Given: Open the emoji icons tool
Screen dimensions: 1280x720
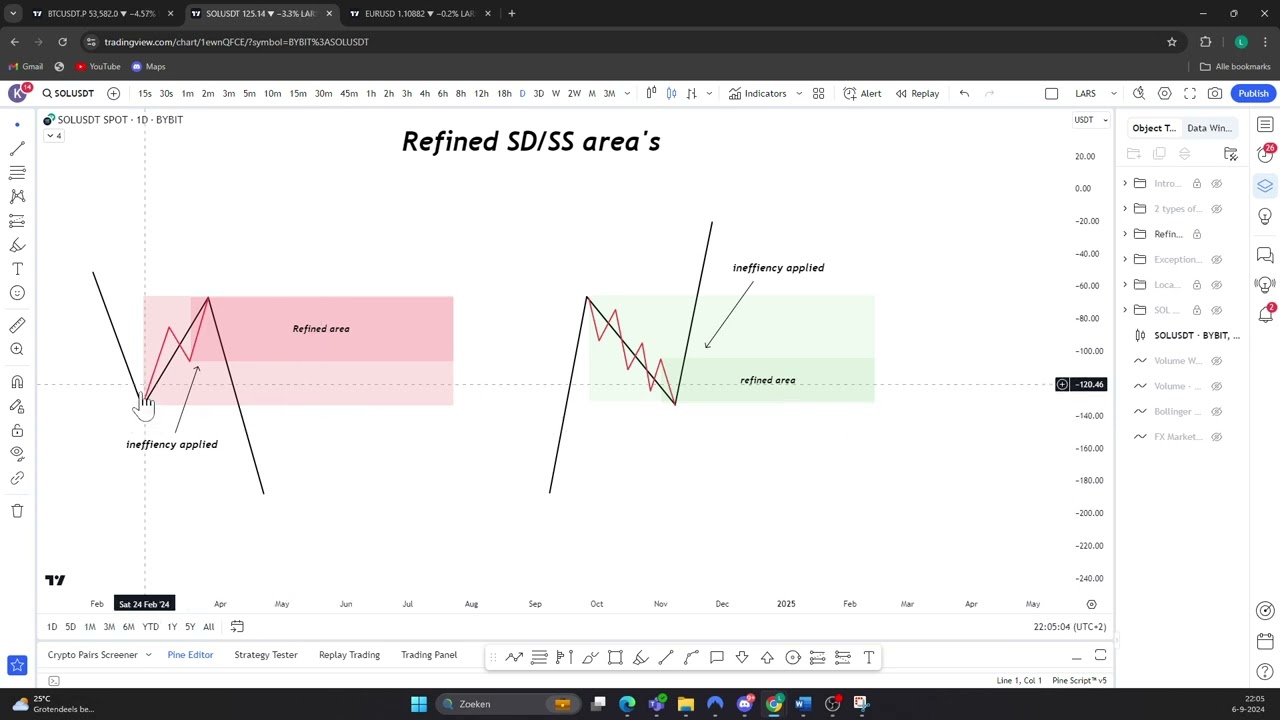Looking at the screenshot, I should (17, 293).
